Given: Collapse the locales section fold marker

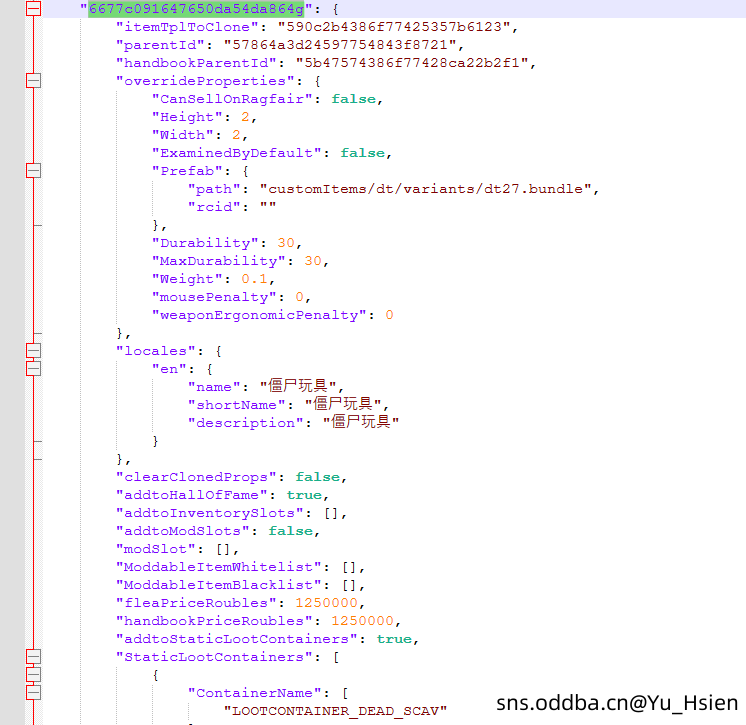Looking at the screenshot, I should [x=33, y=351].
